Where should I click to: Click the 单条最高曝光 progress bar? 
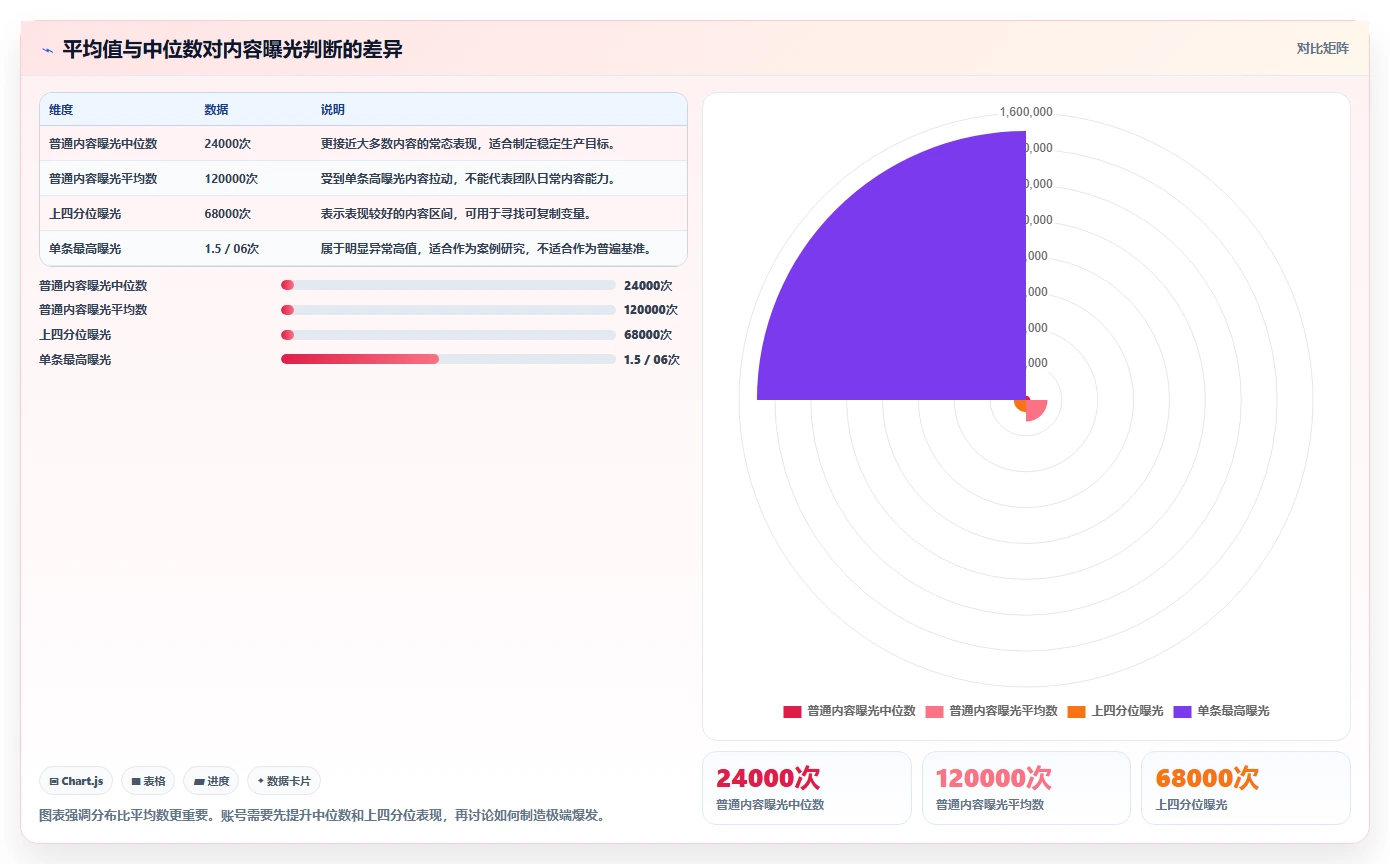(448, 359)
